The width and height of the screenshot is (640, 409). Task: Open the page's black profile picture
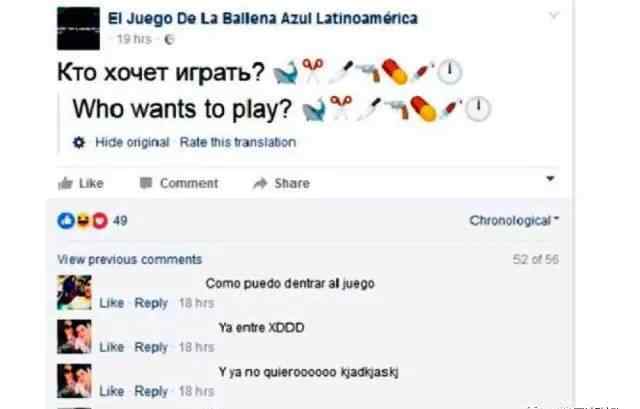[78, 29]
